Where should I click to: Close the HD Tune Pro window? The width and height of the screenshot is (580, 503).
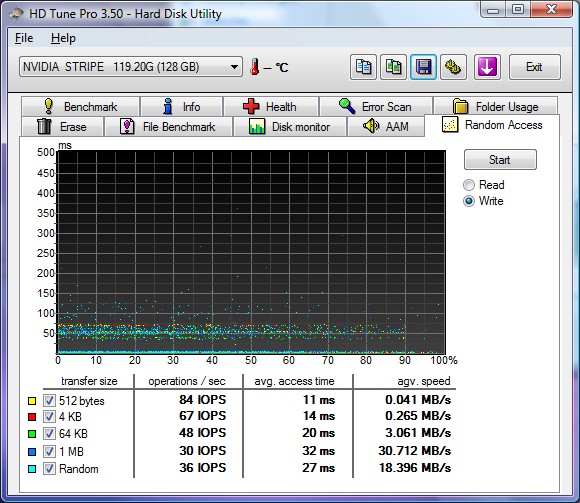pos(551,10)
